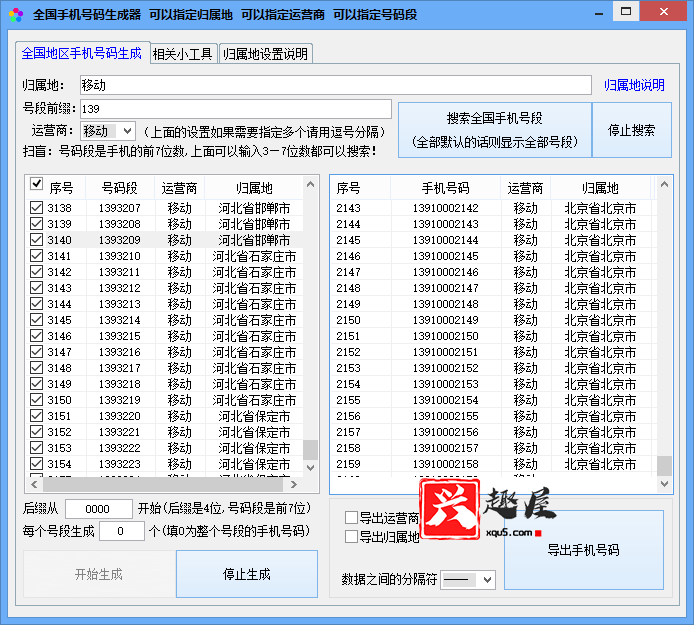Switch to 相关小工具 tab
Image resolution: width=694 pixels, height=625 pixels.
coord(182,54)
